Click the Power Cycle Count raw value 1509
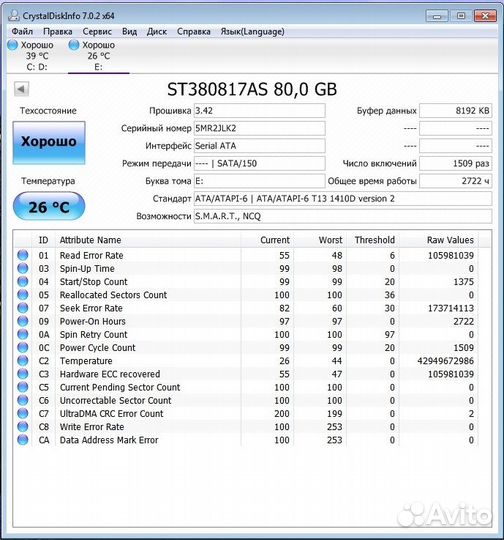Image resolution: width=504 pixels, height=540 pixels. coord(463,348)
